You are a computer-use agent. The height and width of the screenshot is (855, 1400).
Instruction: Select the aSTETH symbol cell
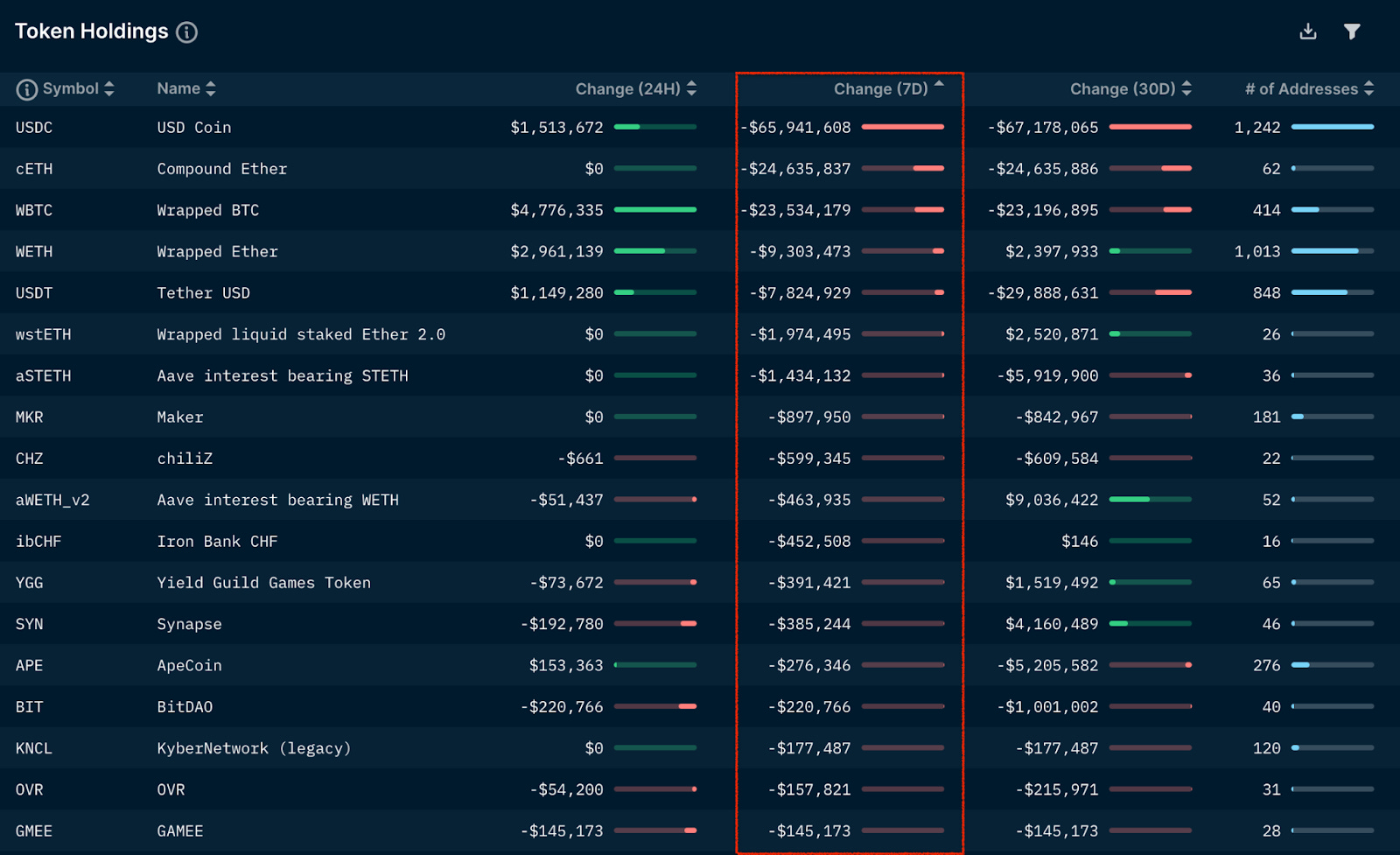44,376
